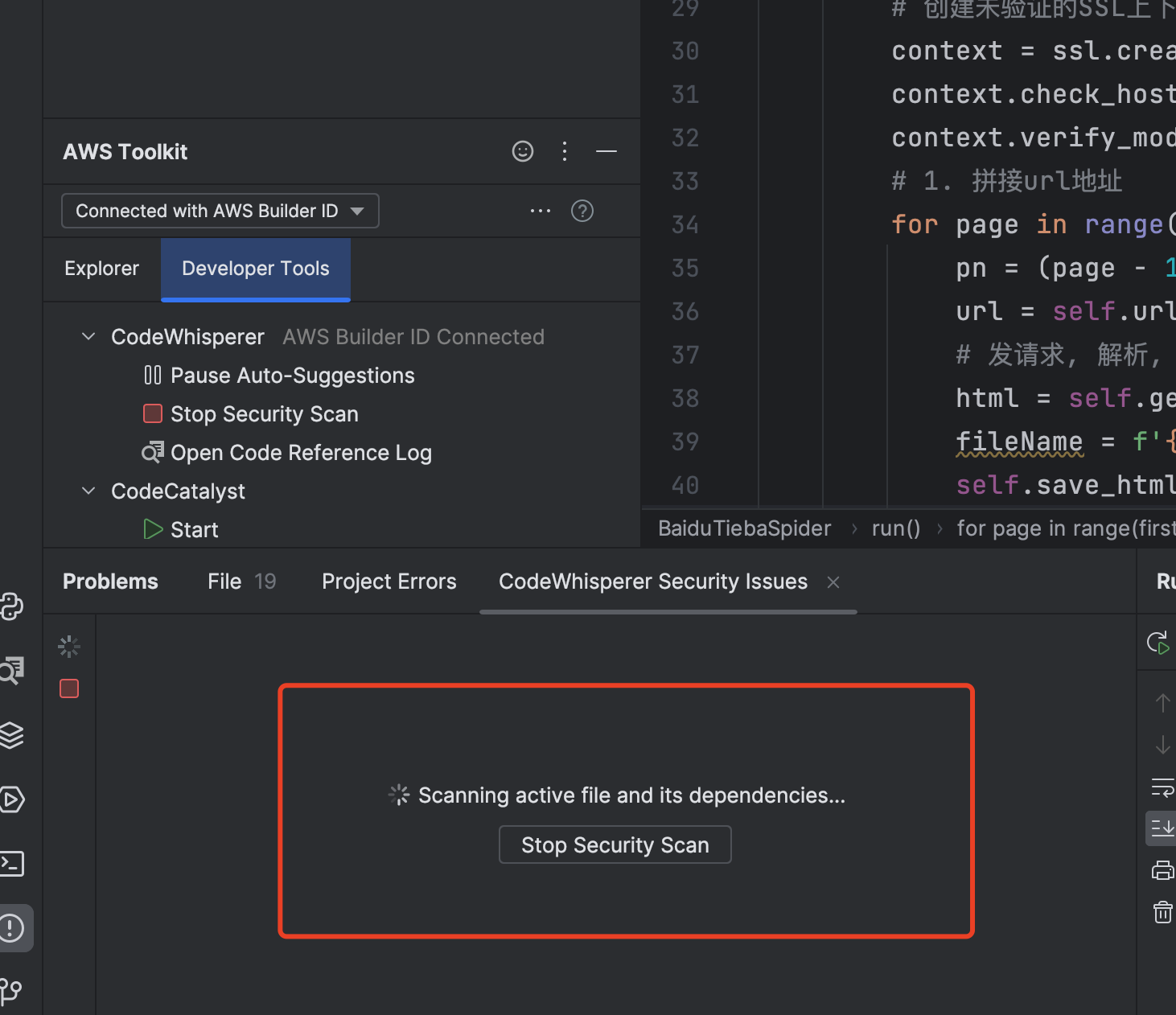Image resolution: width=1176 pixels, height=1015 pixels.
Task: Click the red stop icon beside Stop Security Scan
Action: (153, 413)
